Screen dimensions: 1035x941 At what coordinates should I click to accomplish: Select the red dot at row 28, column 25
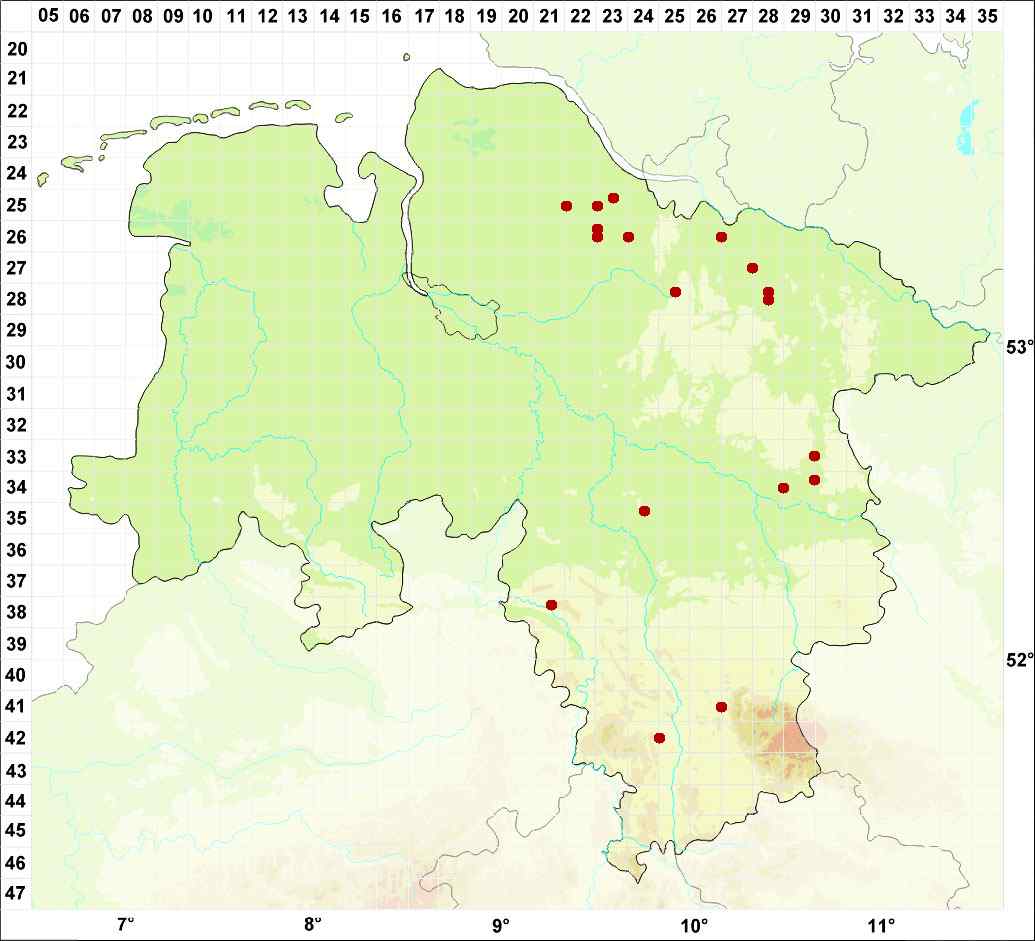click(675, 292)
